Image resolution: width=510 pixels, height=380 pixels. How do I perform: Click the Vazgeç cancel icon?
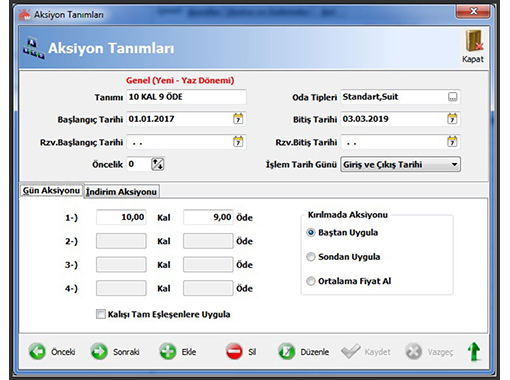click(414, 352)
